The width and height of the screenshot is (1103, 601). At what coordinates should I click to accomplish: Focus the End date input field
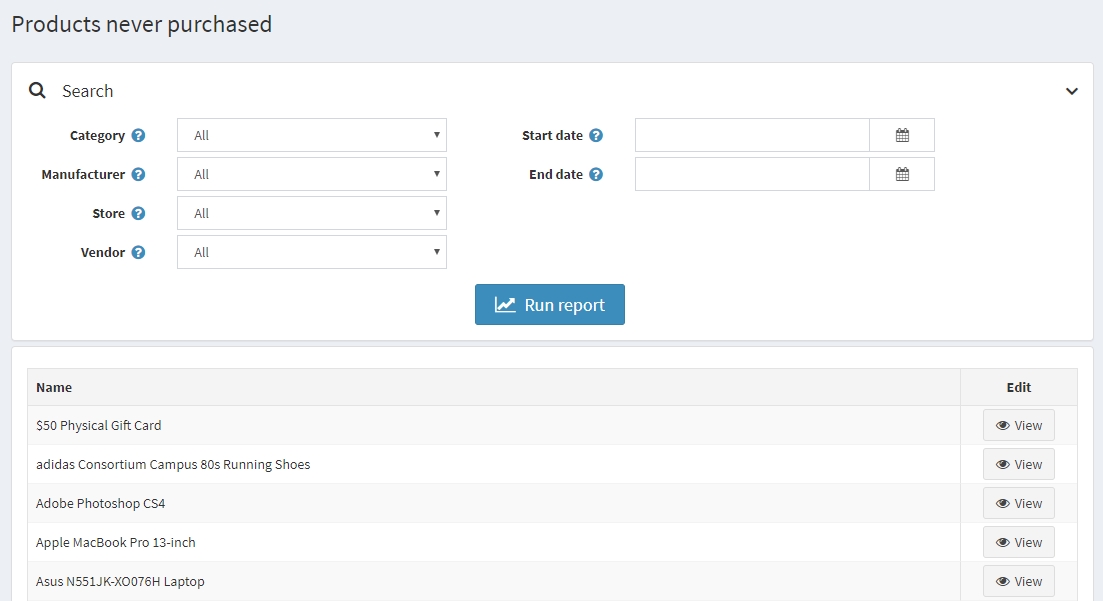click(752, 174)
